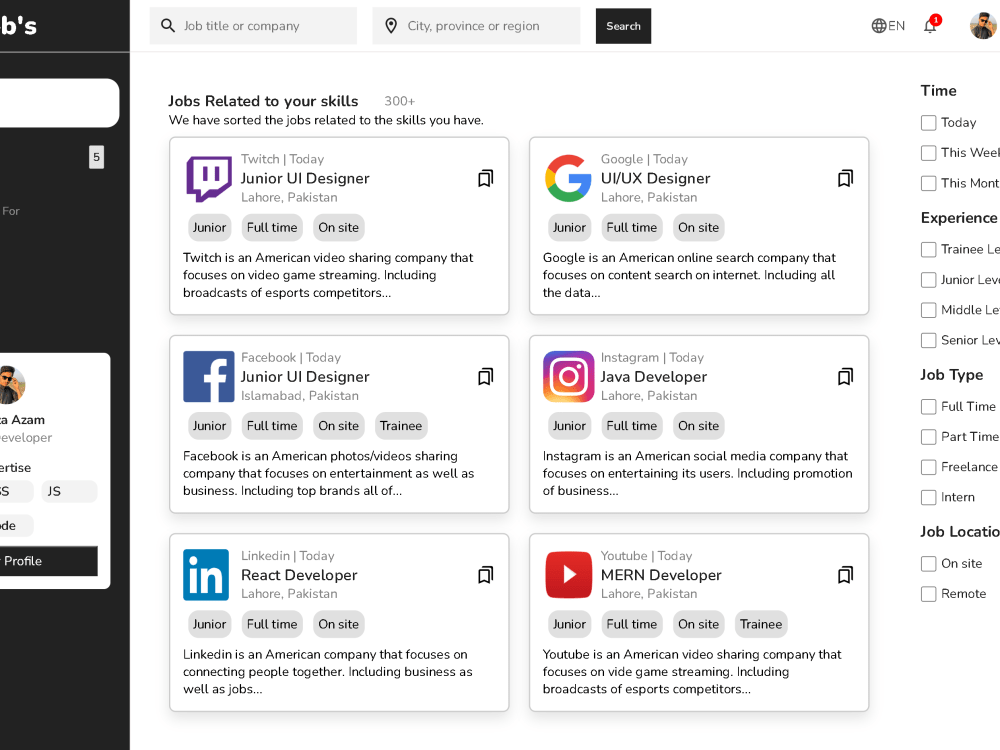Click the Full time tag on Google card
Image resolution: width=1000 pixels, height=750 pixels.
pyautogui.click(x=631, y=228)
